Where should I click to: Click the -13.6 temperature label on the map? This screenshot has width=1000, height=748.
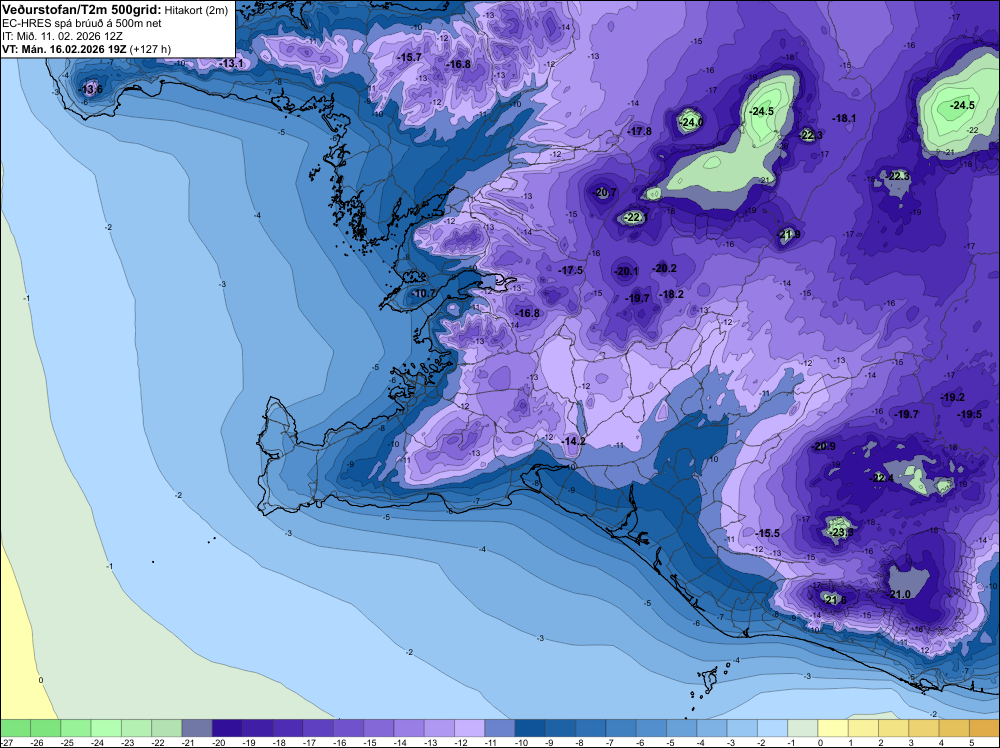[90, 89]
